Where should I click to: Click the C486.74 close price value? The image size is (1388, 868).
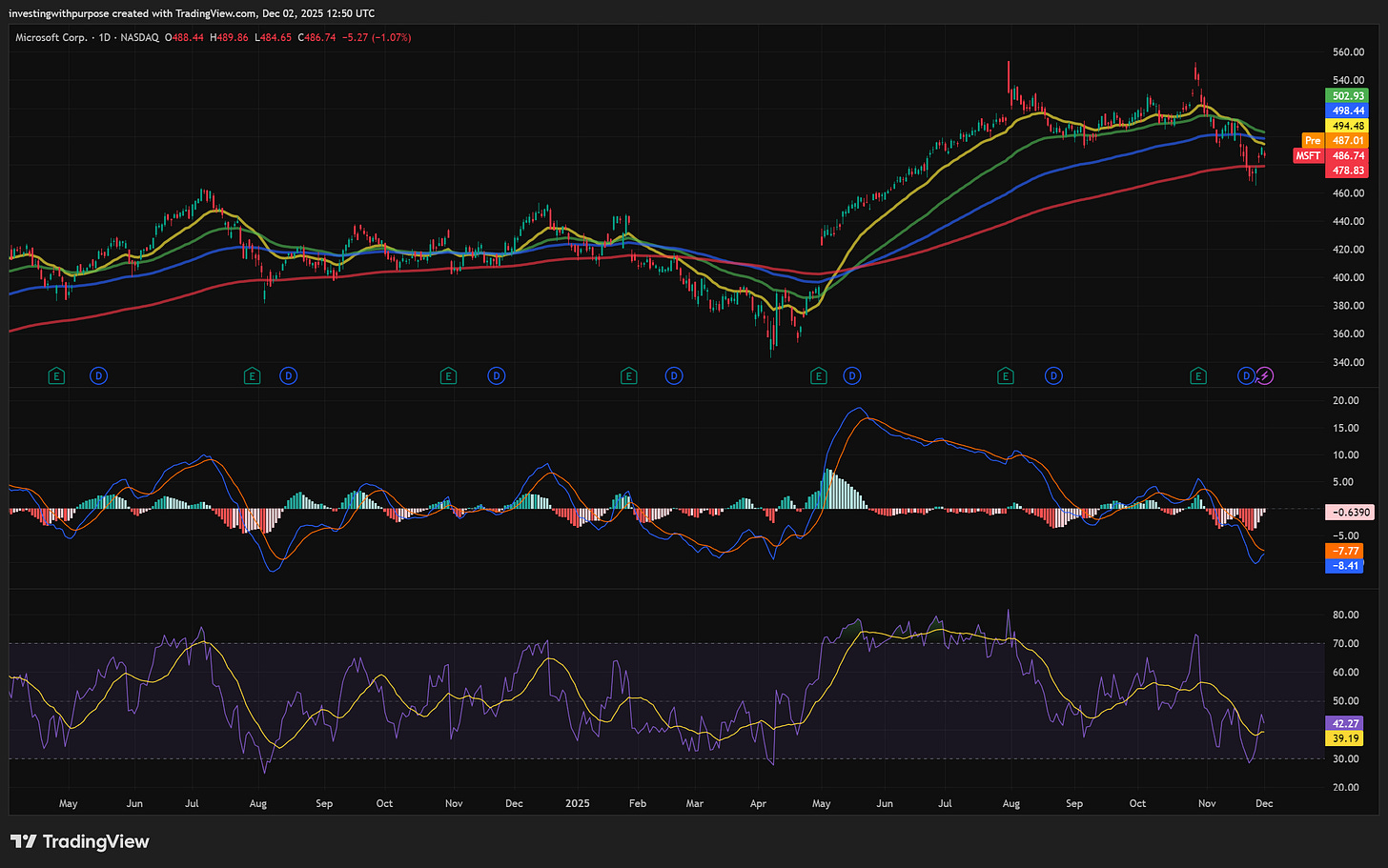point(316,37)
